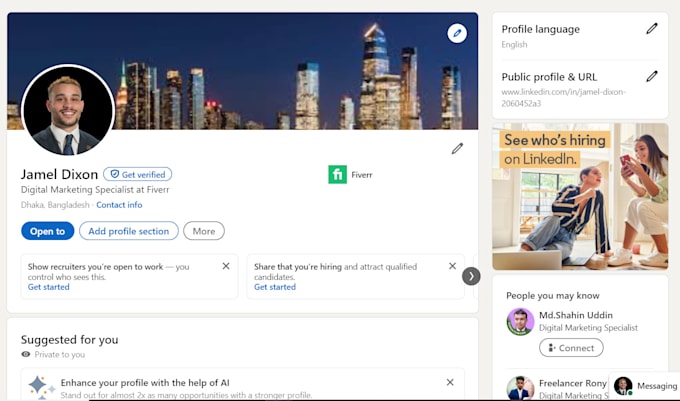680x401 pixels.
Task: Click the Messaging avatar icon
Action: [x=623, y=385]
